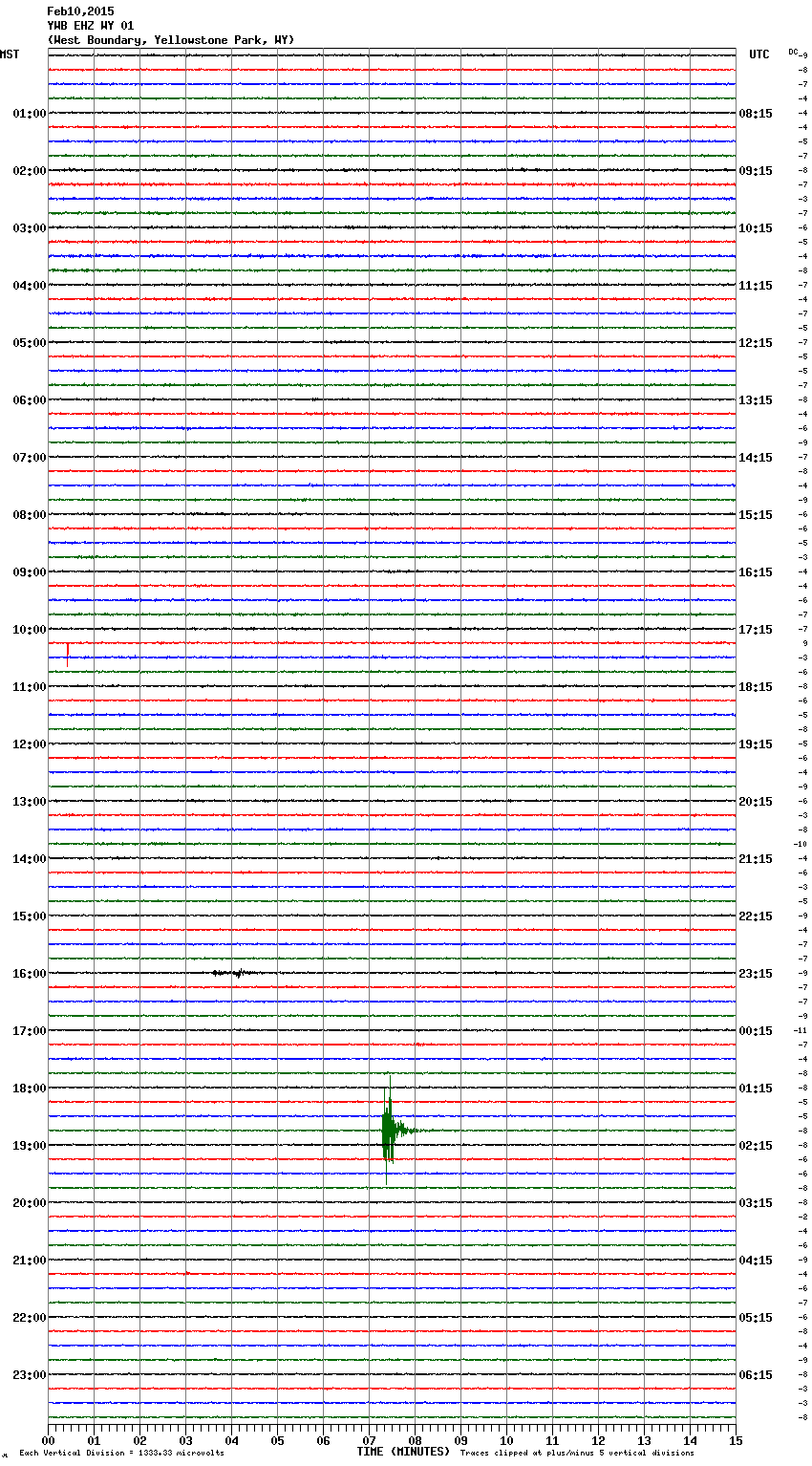Click '(West Boundary, Yellowstone Park, WY)' title
The width and height of the screenshot is (812, 1466).
pos(171,40)
